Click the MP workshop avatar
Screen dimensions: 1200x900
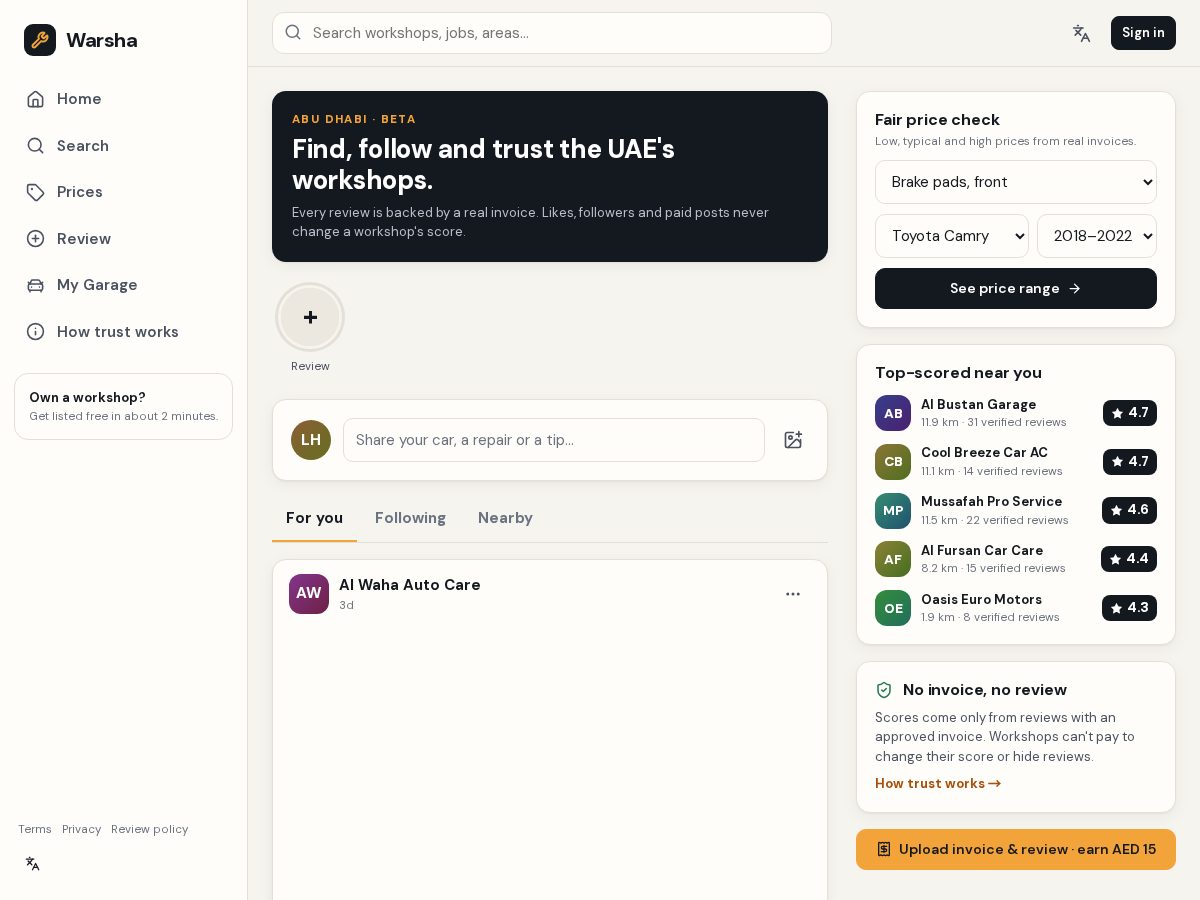(893, 511)
